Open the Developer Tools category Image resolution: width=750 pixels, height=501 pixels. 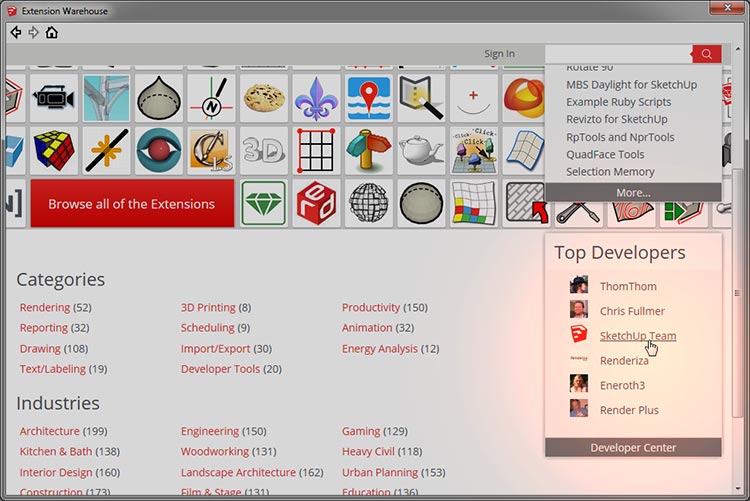coord(221,369)
